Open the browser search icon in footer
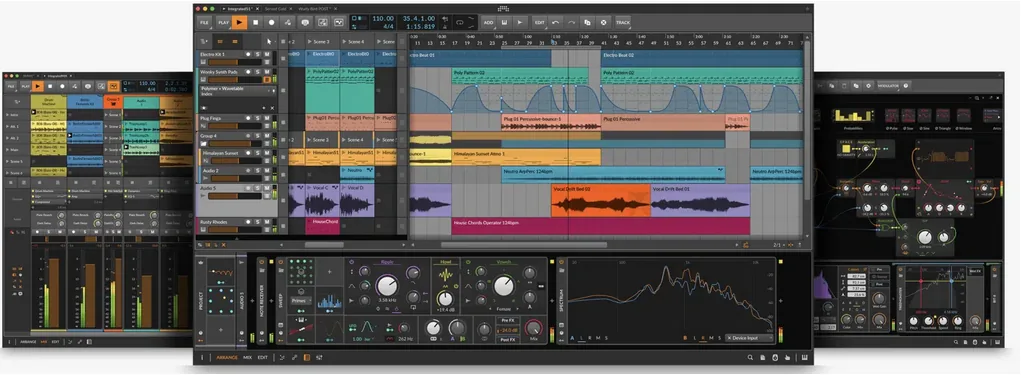Screen dimensions: 1021x375 [x=750, y=357]
